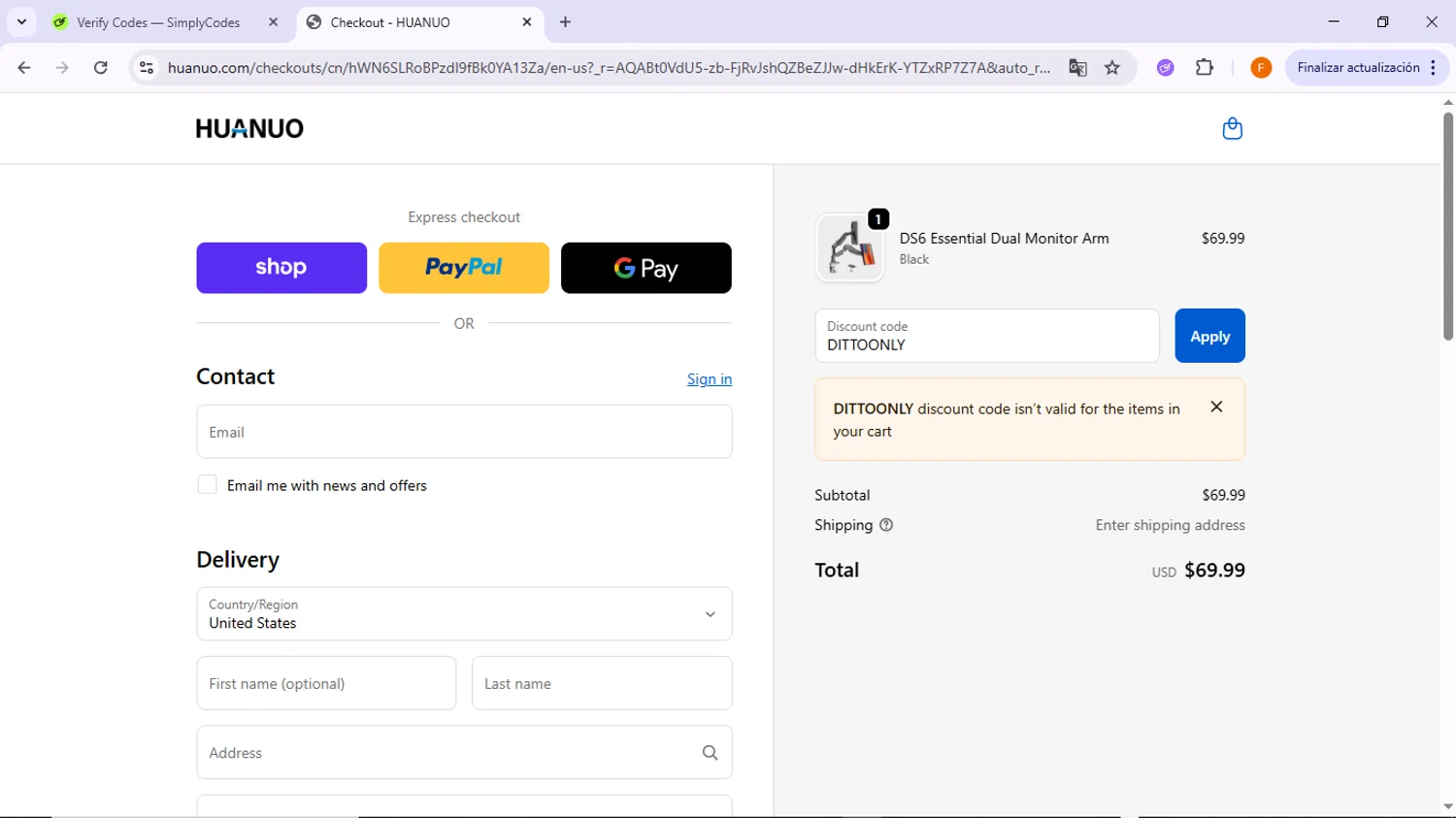Viewport: 1456px width, 818px height.
Task: Click the 'Enter shipping address' text
Action: 1170,525
